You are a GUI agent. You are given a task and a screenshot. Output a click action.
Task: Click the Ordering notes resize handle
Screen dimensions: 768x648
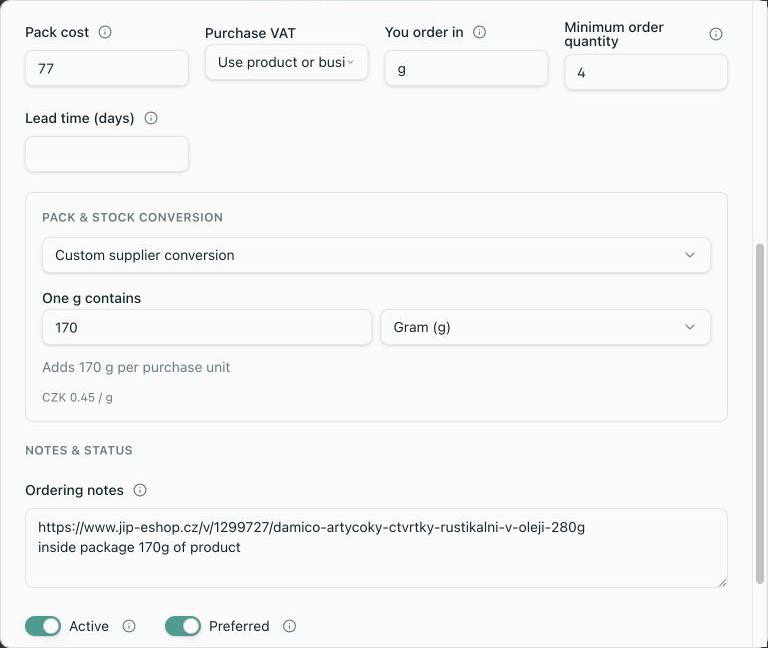tap(722, 582)
